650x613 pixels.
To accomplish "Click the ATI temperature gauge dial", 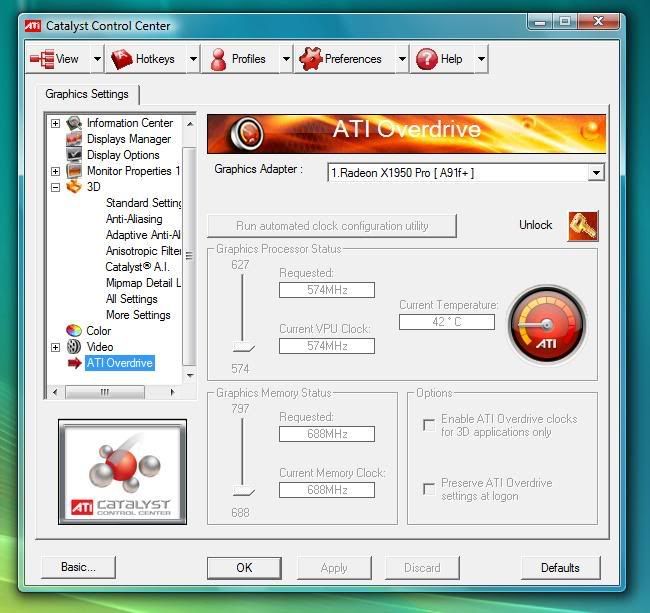I will [x=547, y=325].
